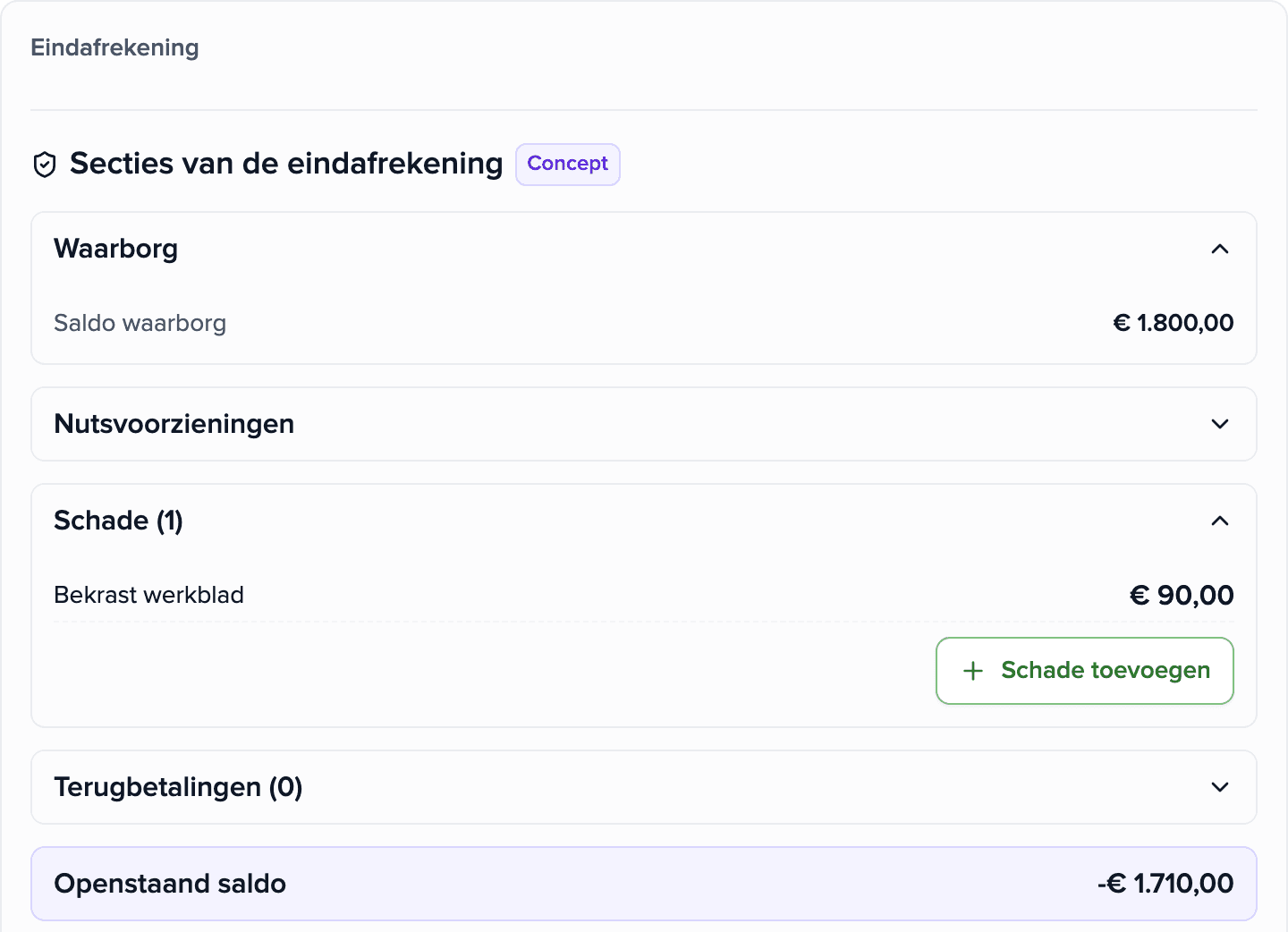Expand the Terugbetalingen (0) section chevron
This screenshot has width=1288, height=932.
tap(1220, 787)
